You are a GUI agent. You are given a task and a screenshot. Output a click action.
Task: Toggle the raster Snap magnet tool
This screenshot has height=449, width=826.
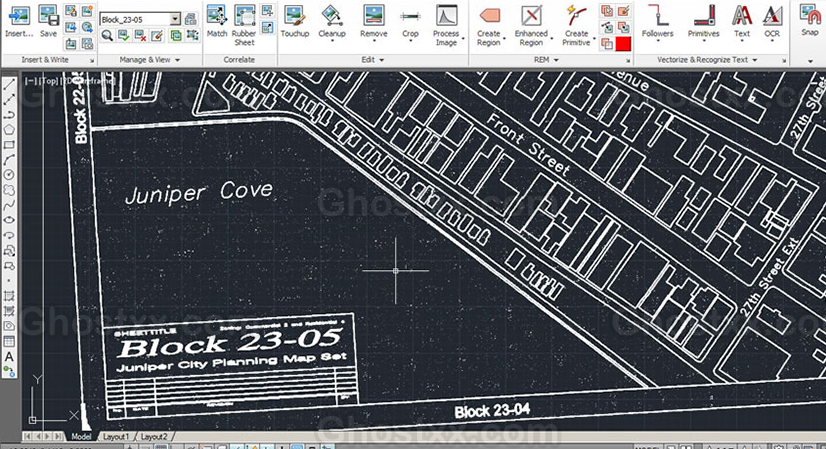810,20
